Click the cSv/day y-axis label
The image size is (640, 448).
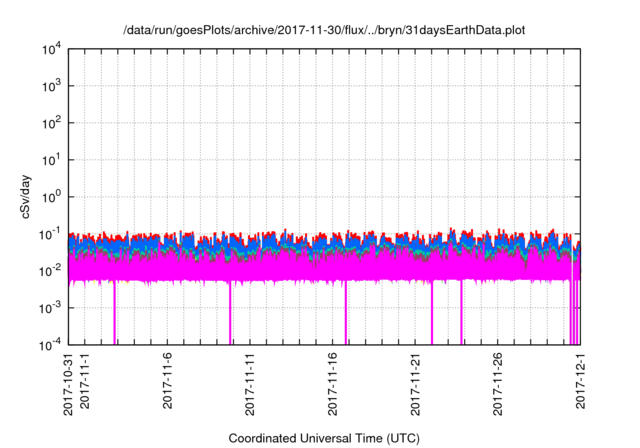coord(25,197)
